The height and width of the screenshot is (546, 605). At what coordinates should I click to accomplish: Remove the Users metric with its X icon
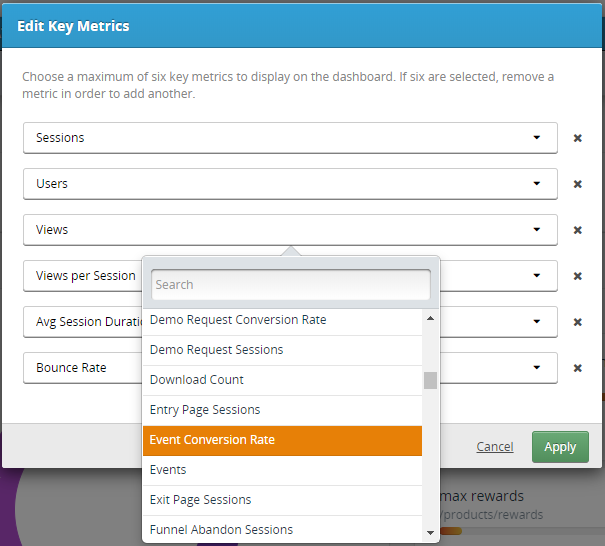577,184
